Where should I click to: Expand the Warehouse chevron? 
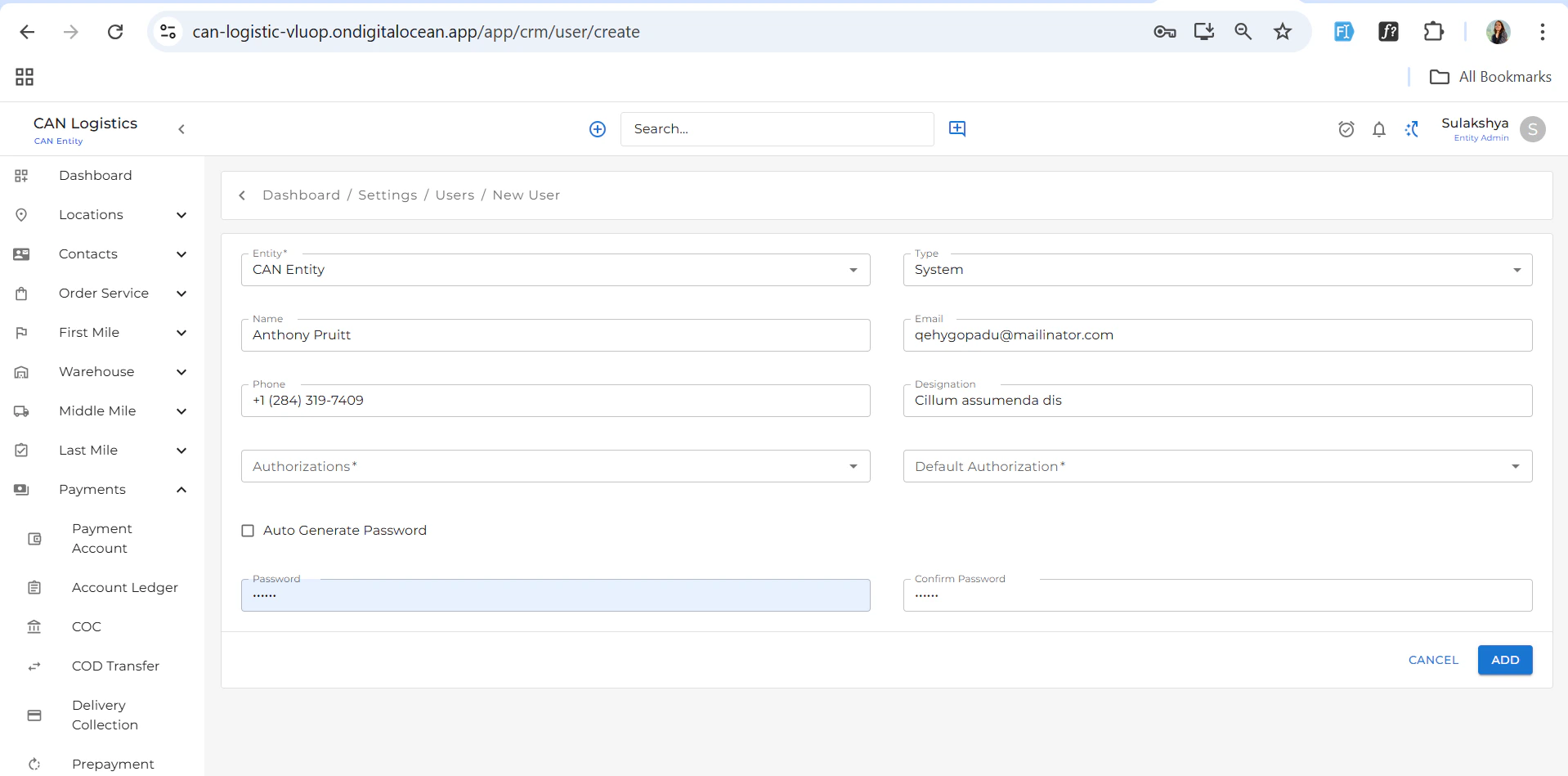181,372
